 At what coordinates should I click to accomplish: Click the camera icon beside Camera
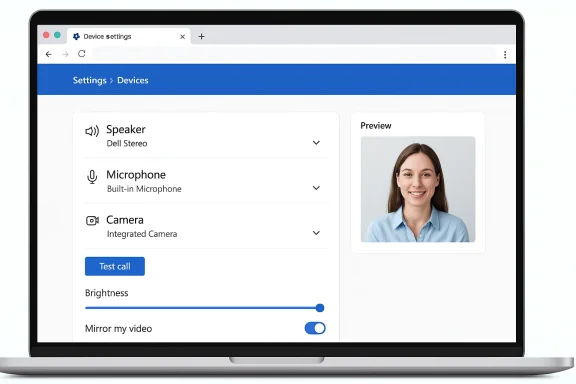(x=92, y=220)
